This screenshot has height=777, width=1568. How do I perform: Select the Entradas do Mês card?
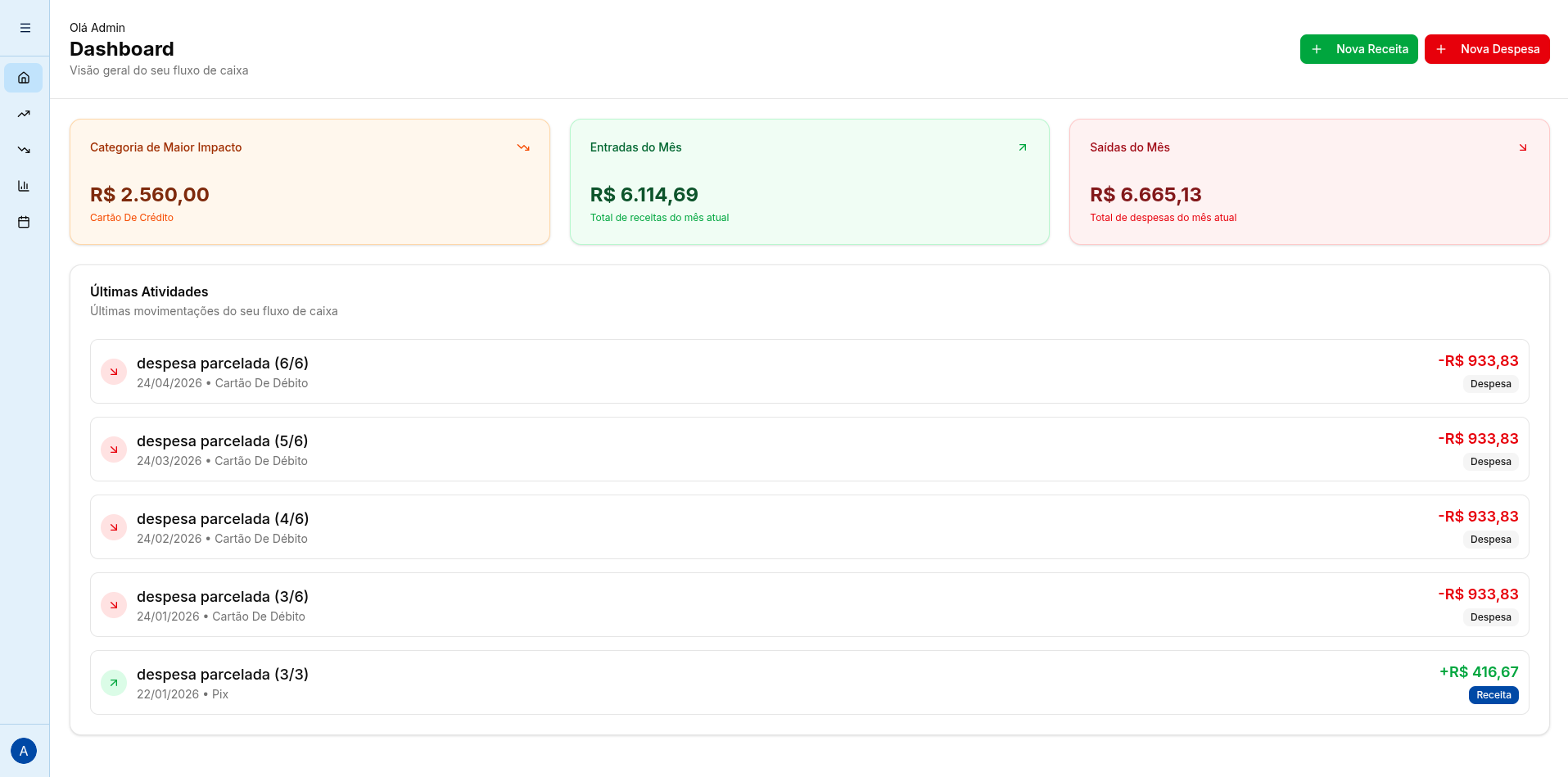coord(809,182)
